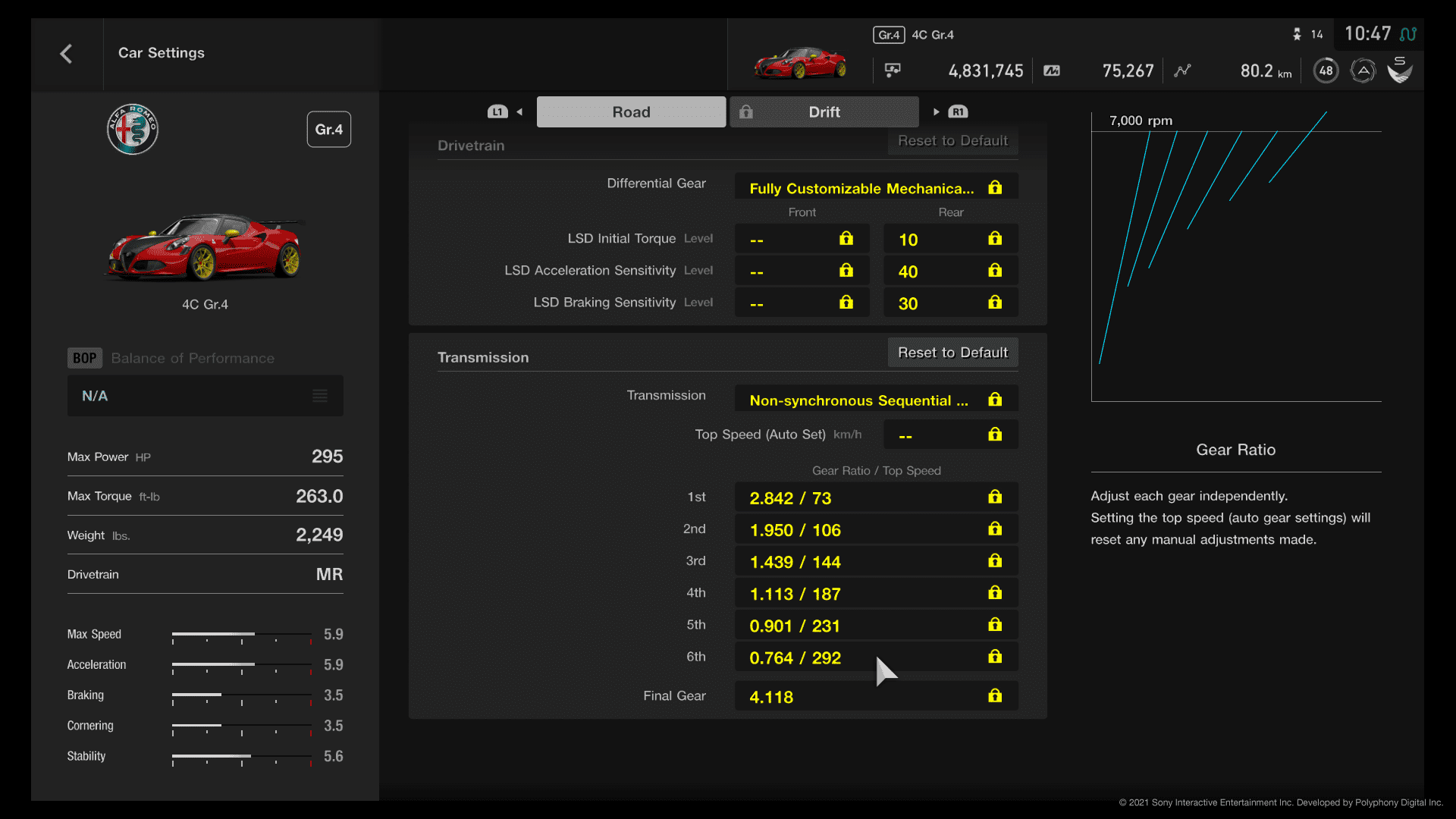Click the sportsmanship rating S badge
This screenshot has width=1456, height=819.
1400,70
